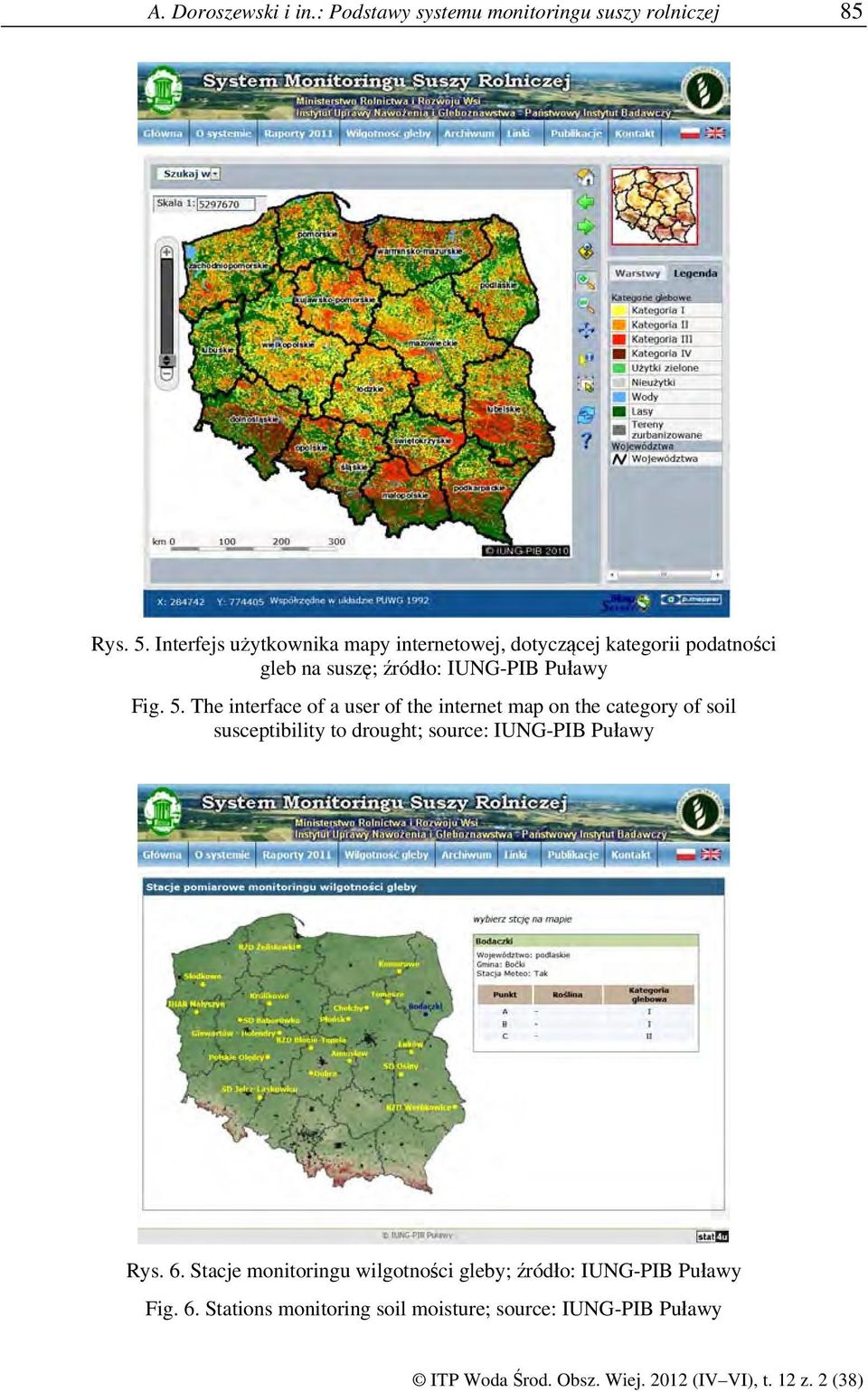Select the zoom out magnifier tool
Screen dimensions: 868x1392
pos(586,306)
